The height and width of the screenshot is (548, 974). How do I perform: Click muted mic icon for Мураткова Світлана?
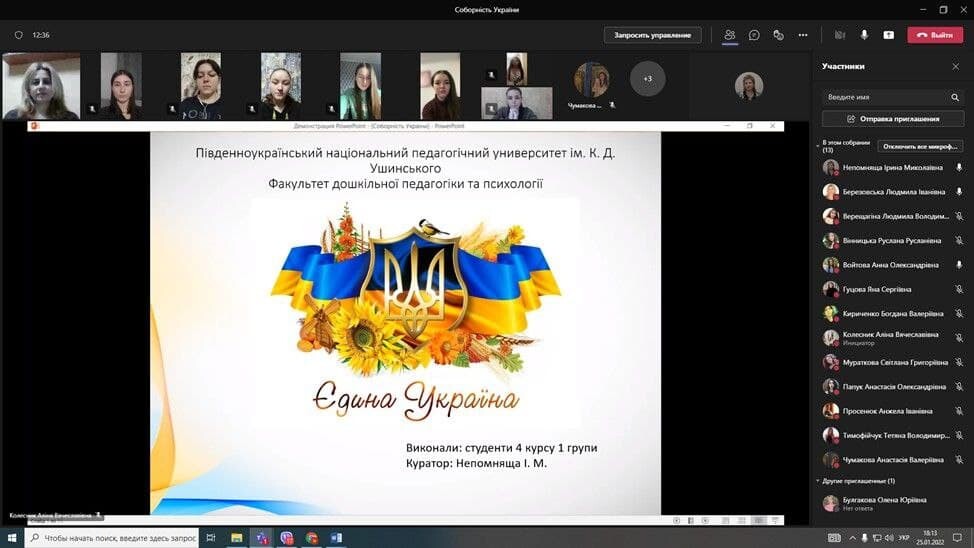[959, 362]
